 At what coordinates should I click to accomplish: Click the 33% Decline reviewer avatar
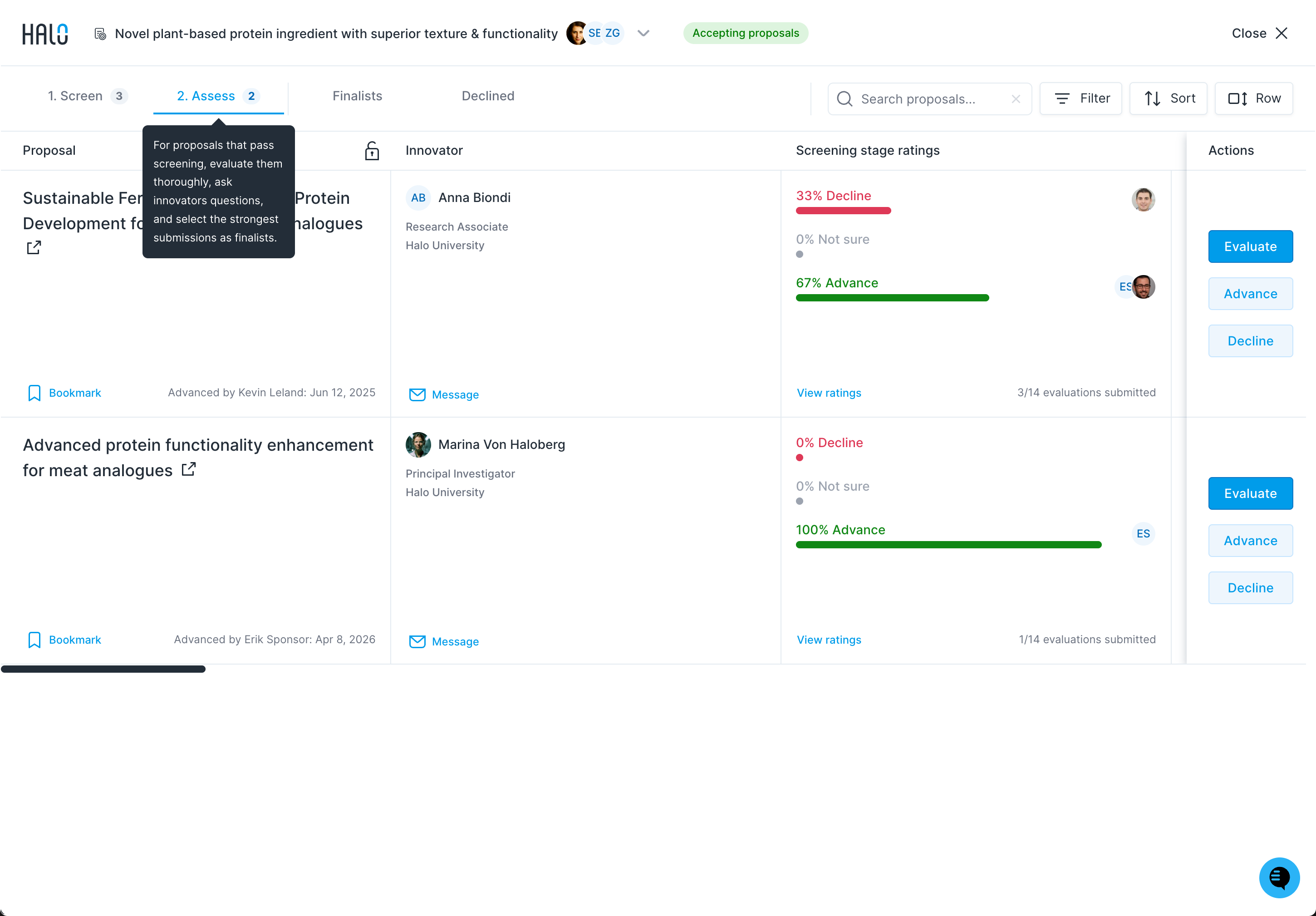[1143, 199]
